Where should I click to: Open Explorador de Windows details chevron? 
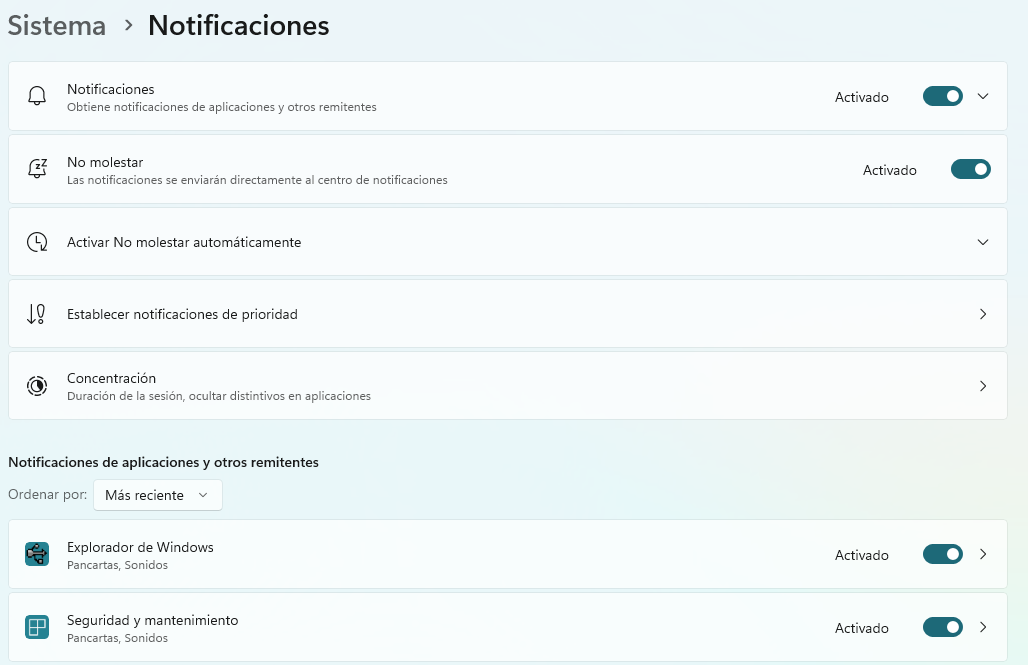point(983,554)
